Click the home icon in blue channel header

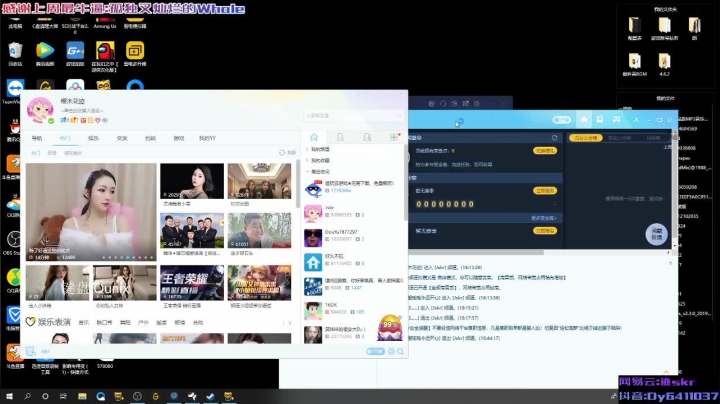584,119
